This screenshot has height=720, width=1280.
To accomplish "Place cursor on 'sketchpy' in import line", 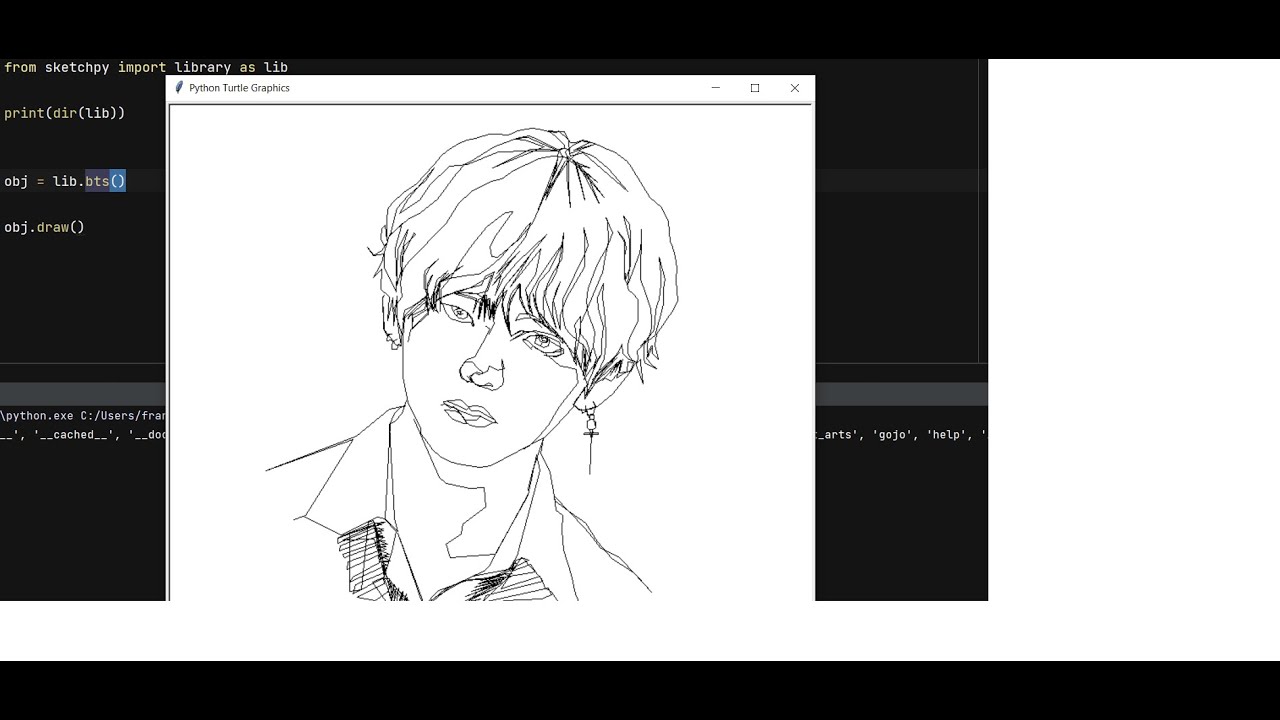I will pos(77,67).
